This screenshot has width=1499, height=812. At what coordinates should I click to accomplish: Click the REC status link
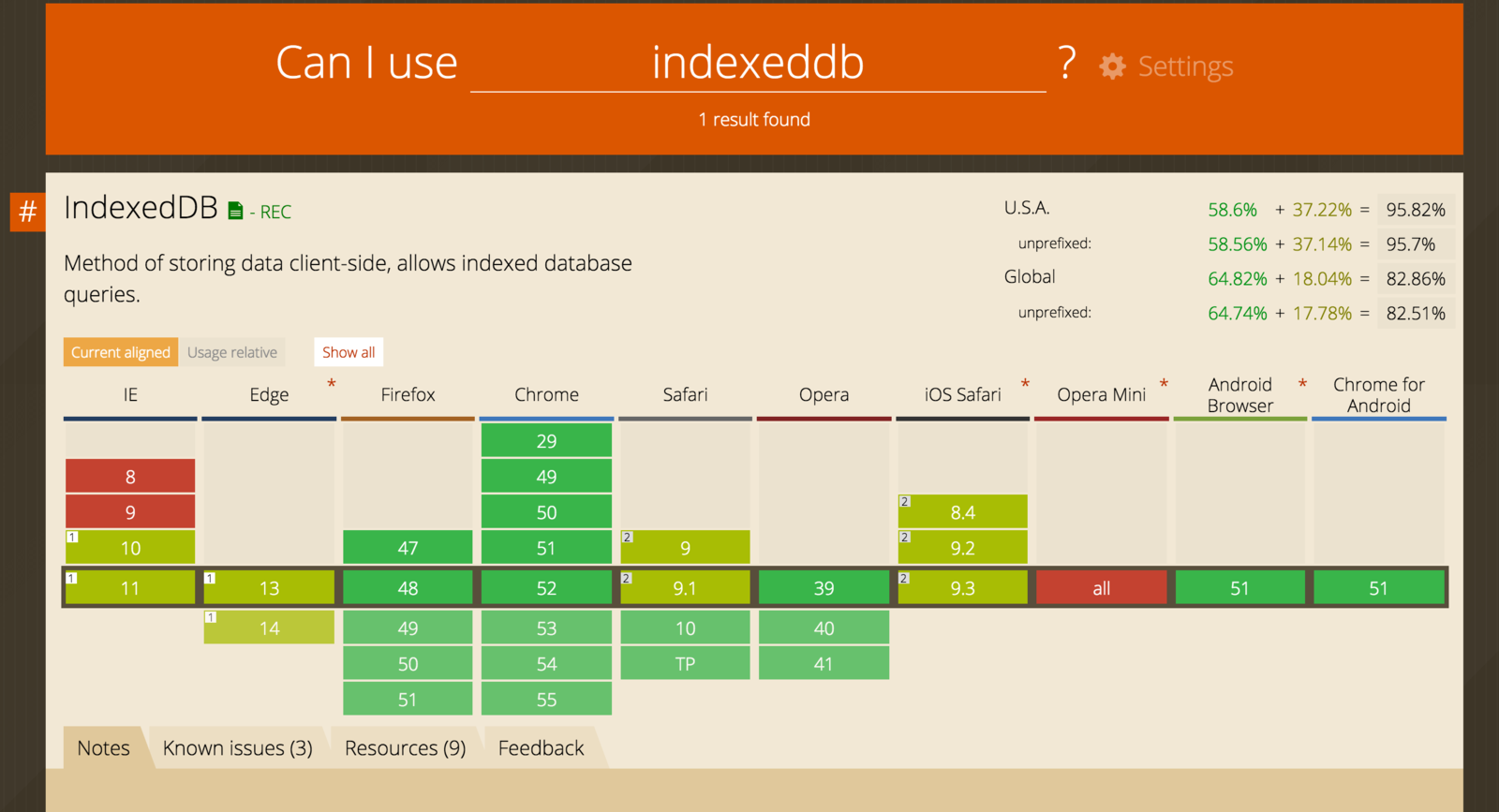(275, 213)
